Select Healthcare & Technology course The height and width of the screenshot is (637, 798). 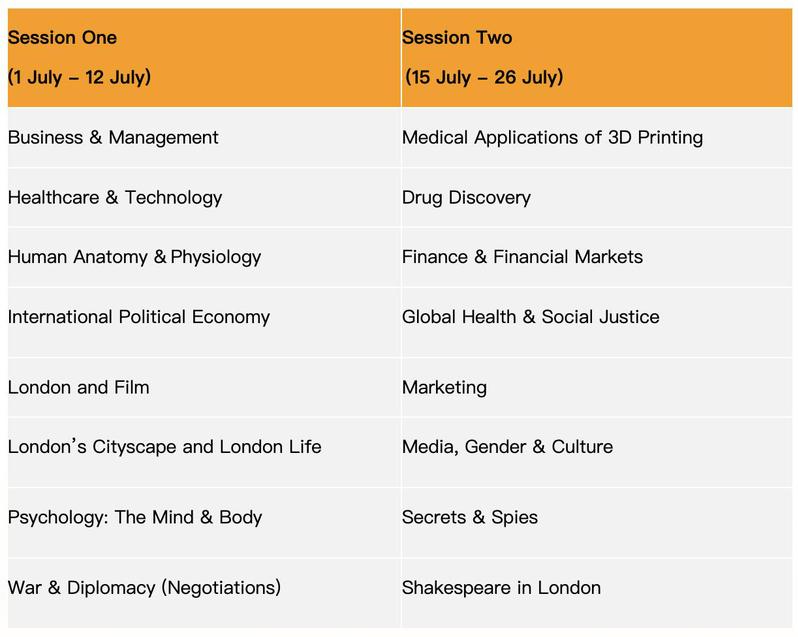[x=115, y=197]
